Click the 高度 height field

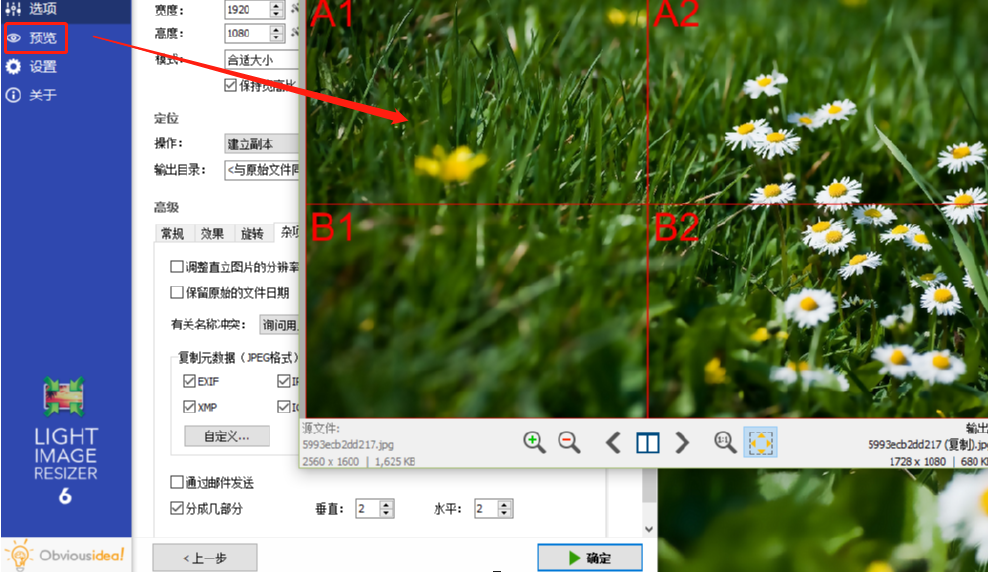click(x=247, y=33)
